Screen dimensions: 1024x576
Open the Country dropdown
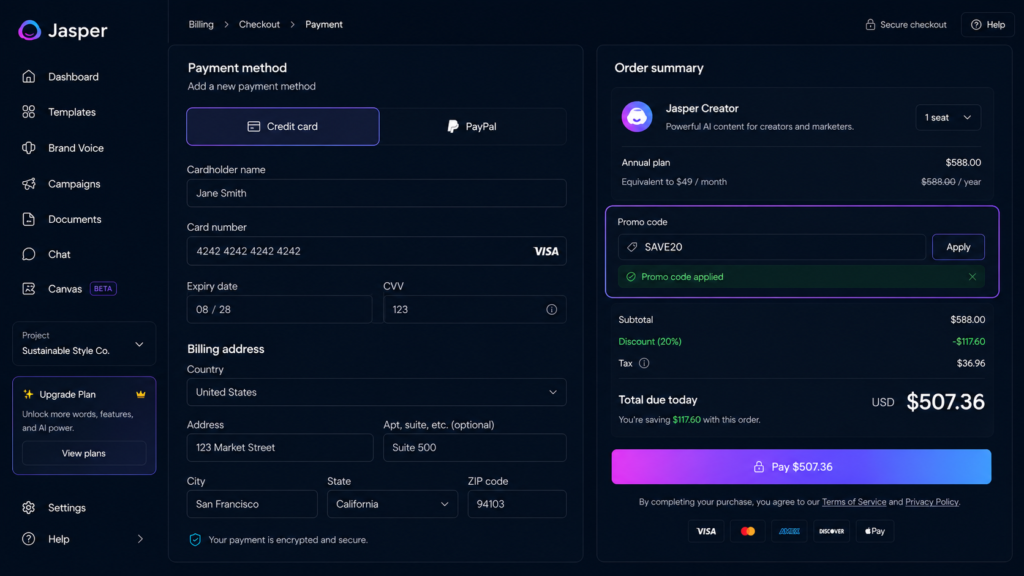[376, 392]
